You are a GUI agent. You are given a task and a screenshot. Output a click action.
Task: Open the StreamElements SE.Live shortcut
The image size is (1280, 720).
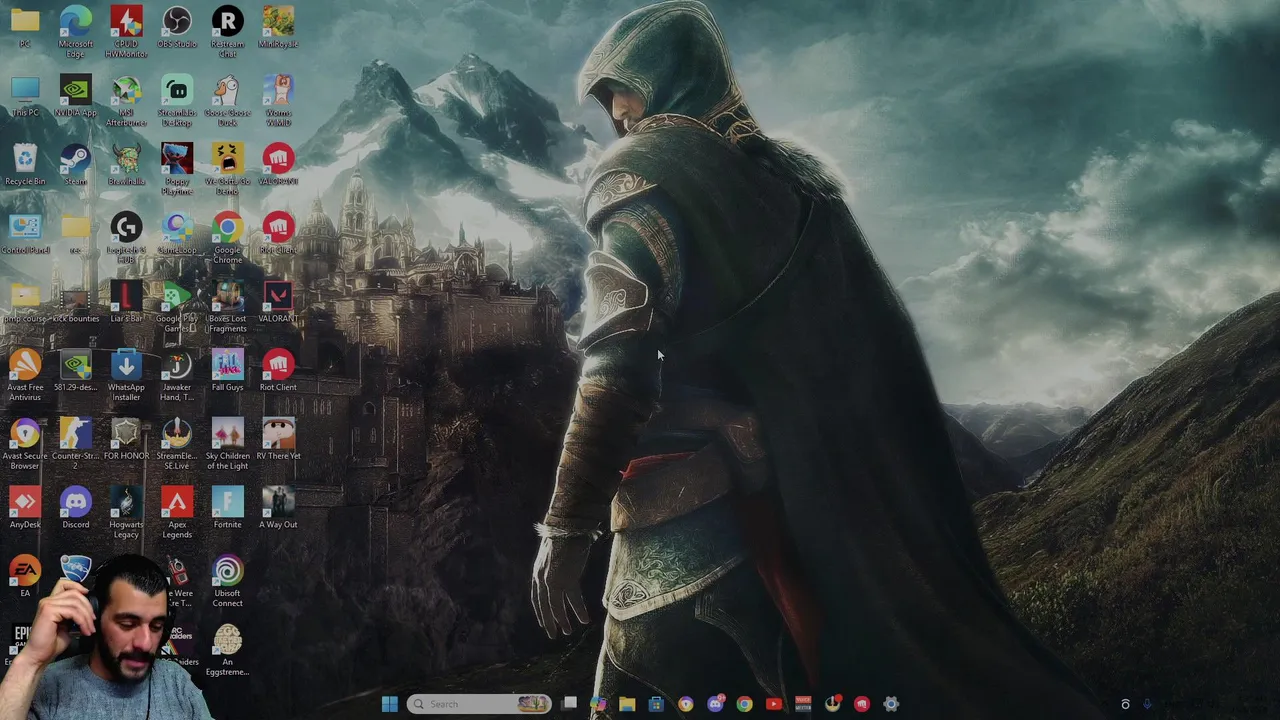[x=177, y=443]
